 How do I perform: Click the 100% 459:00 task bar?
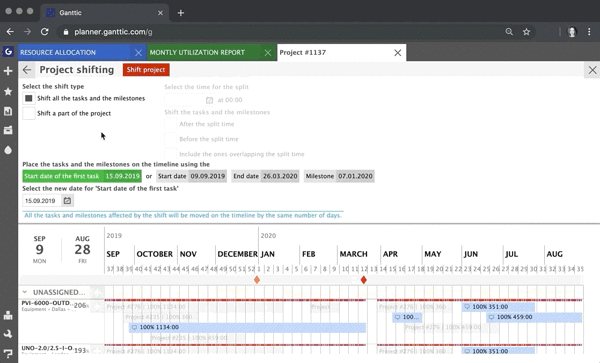(x=534, y=317)
